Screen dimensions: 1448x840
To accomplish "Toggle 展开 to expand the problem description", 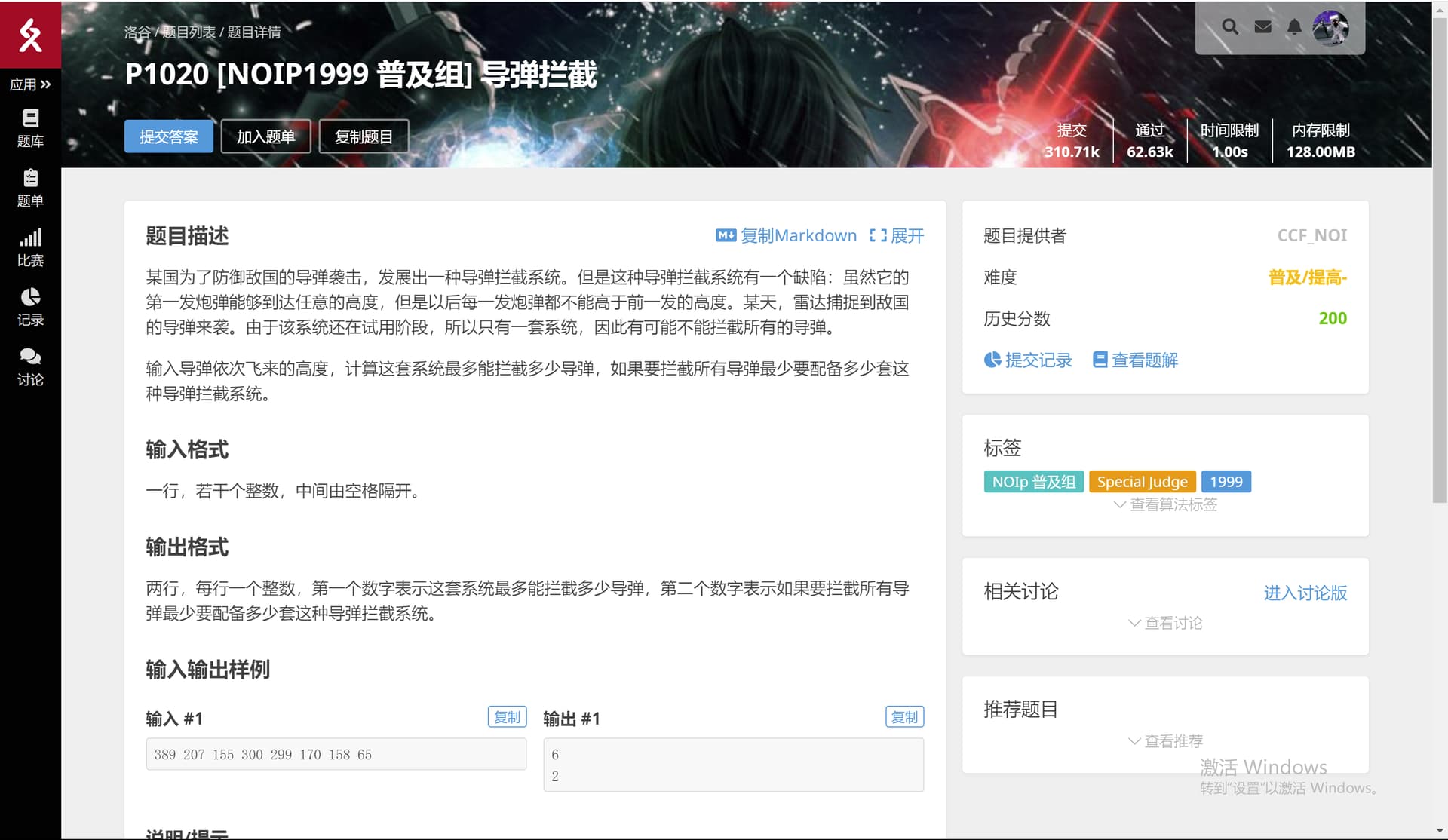I will click(x=897, y=235).
